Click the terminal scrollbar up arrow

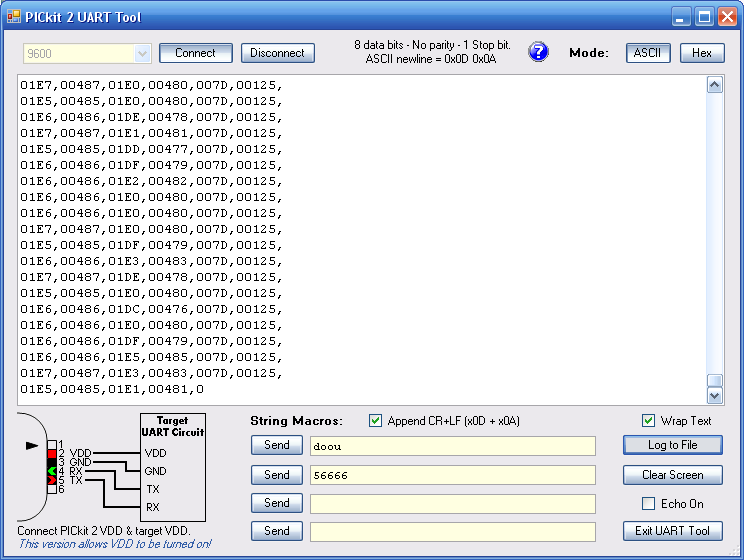(715, 85)
